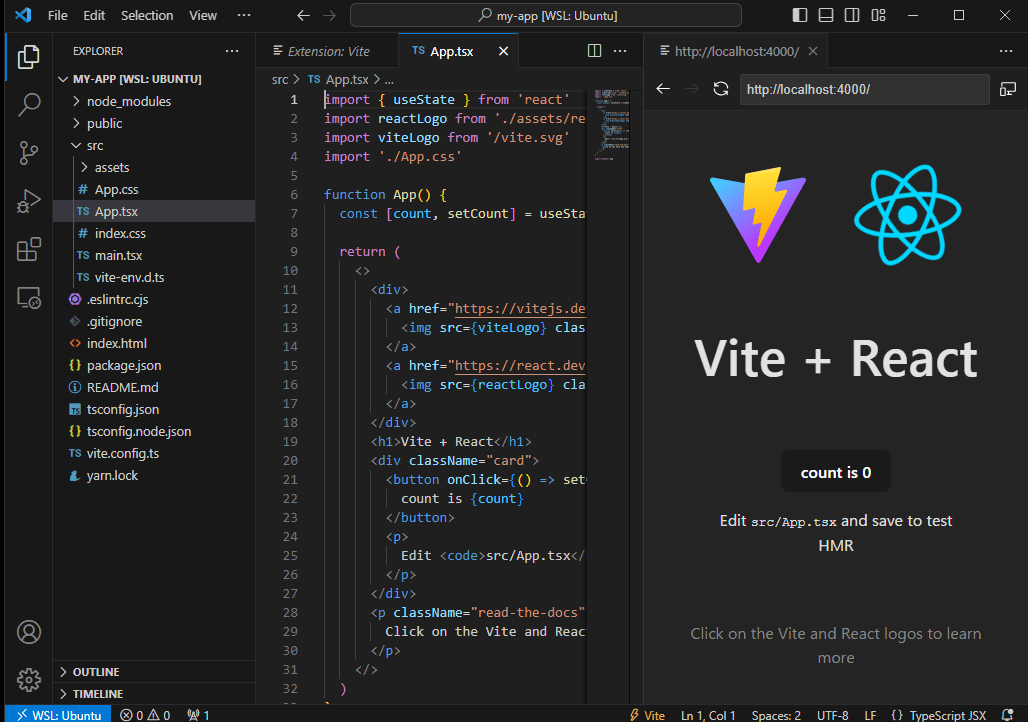This screenshot has height=722, width=1028.
Task: Click the editor minimap
Action: click(611, 125)
